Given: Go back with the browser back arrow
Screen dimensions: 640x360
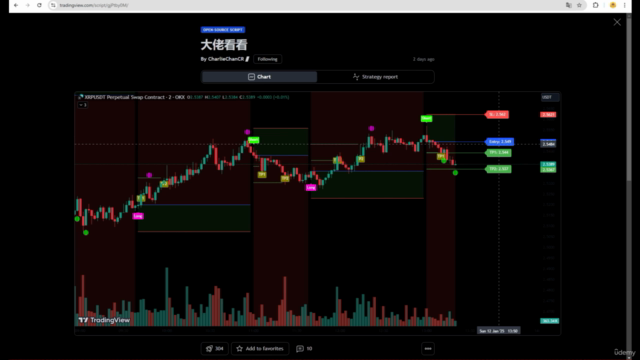Looking at the screenshot, I should (16, 5).
